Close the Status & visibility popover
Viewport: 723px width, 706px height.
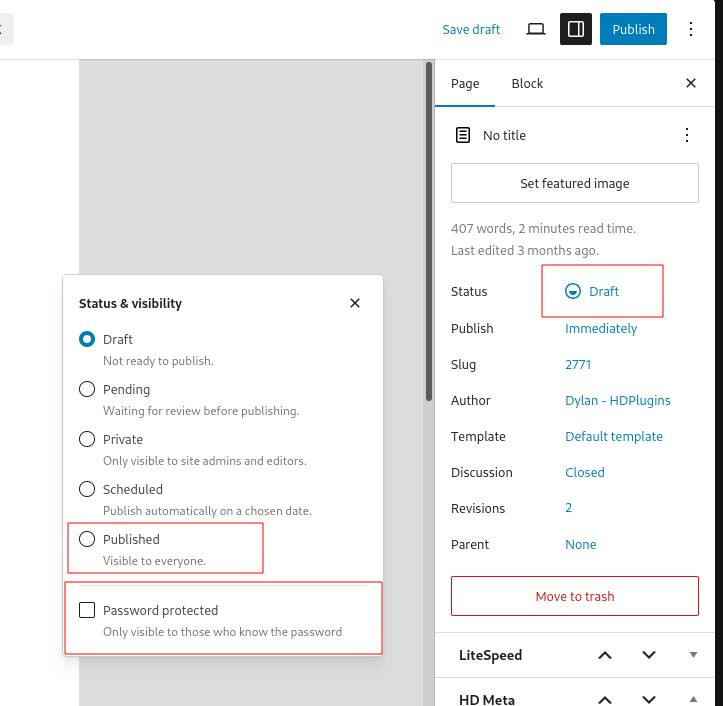tap(355, 303)
